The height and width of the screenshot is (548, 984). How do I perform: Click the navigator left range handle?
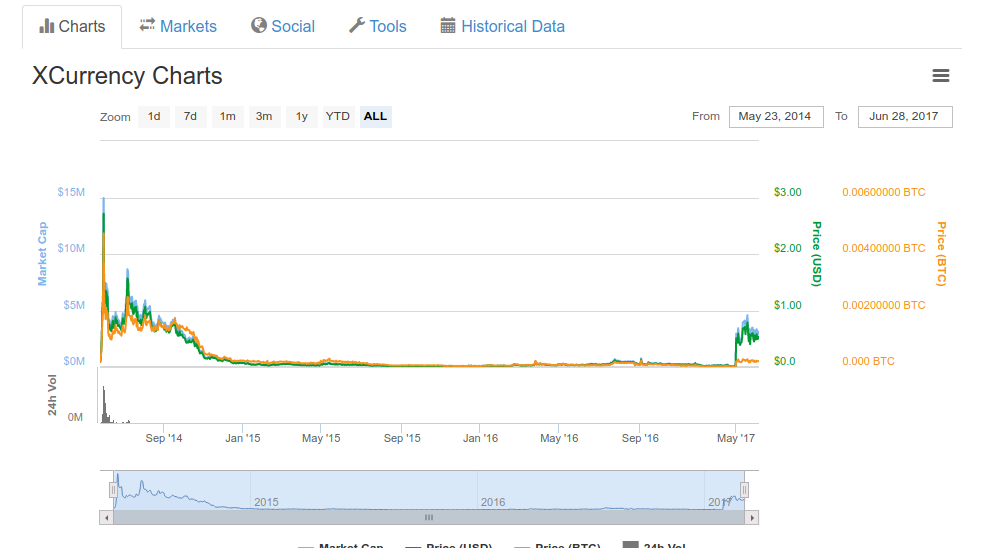coord(114,490)
